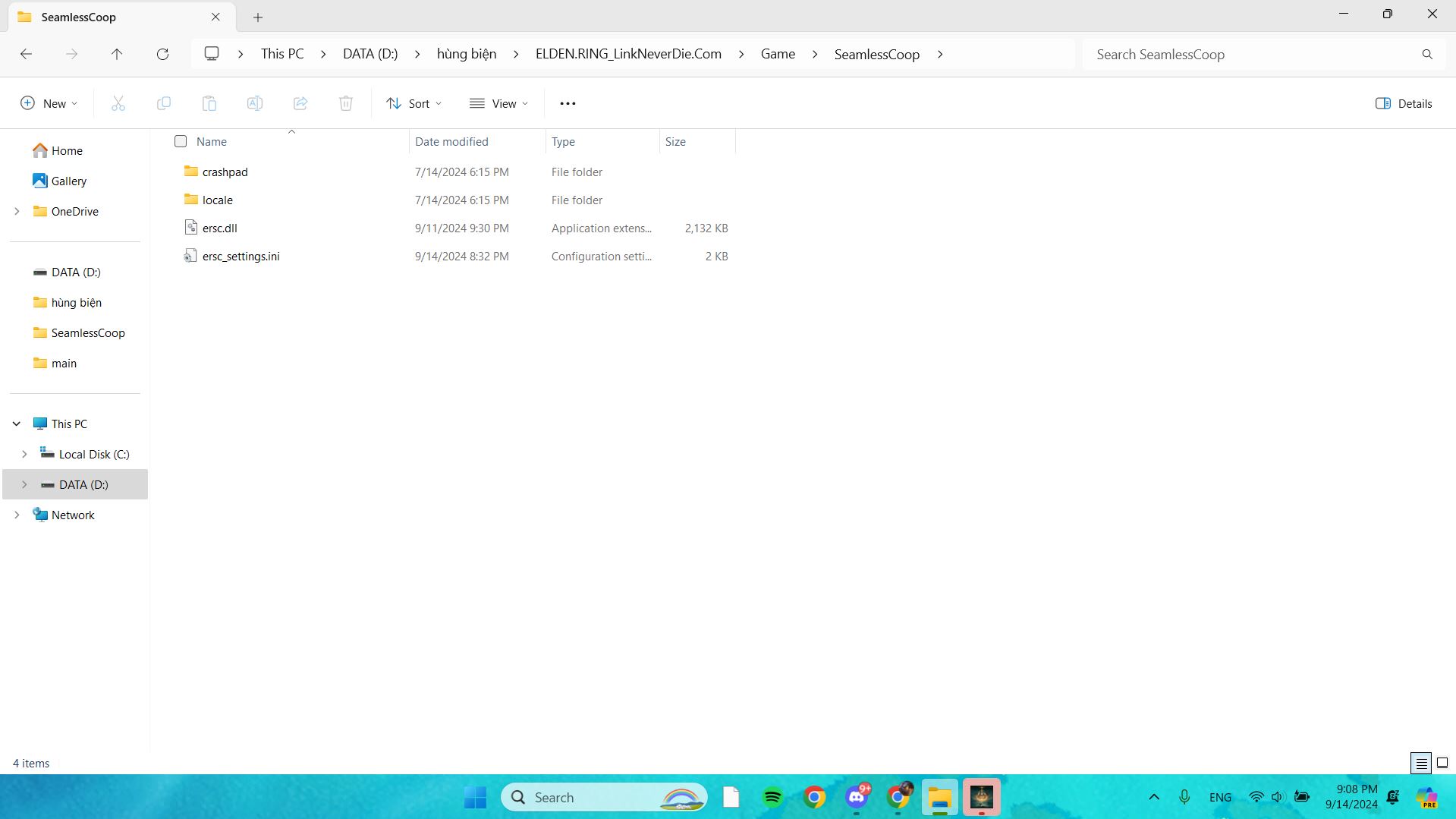The width and height of the screenshot is (1456, 819).
Task: Select the ersc_settings.ini file
Action: 241,257
